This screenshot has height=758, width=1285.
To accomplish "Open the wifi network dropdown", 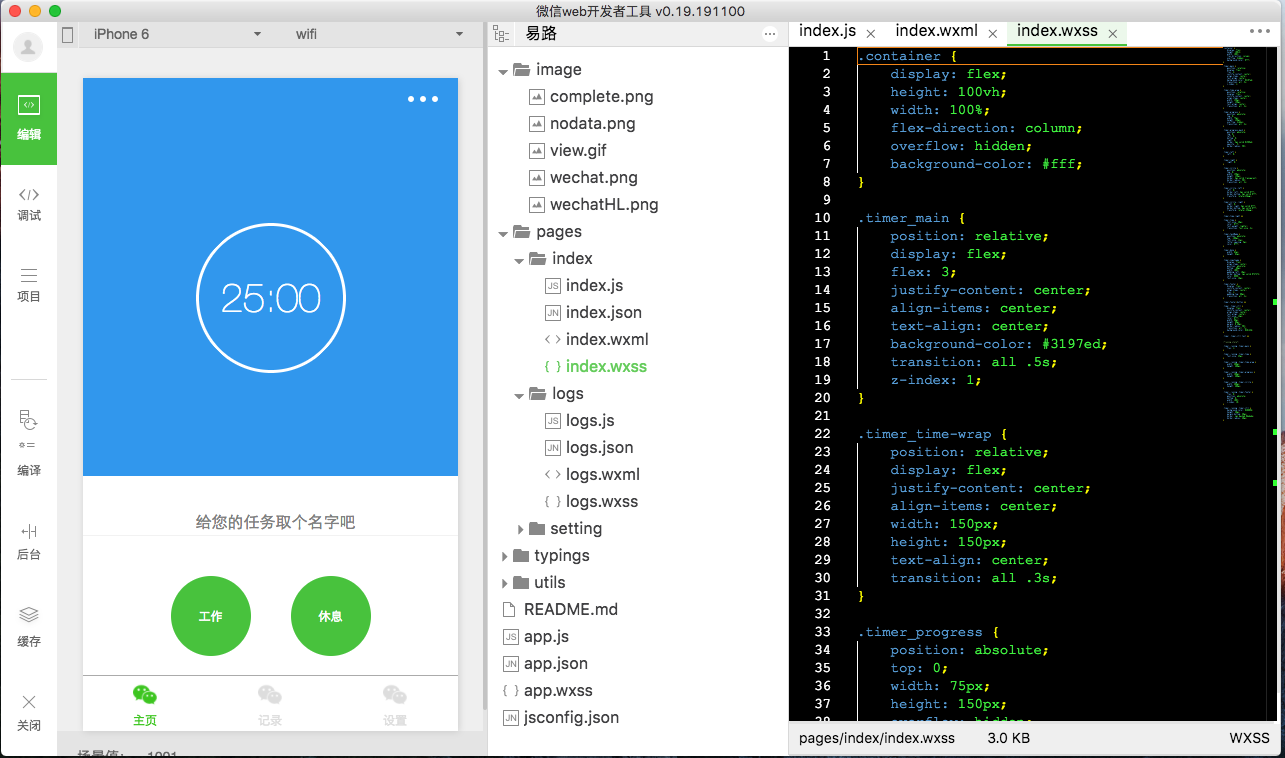I will point(378,34).
